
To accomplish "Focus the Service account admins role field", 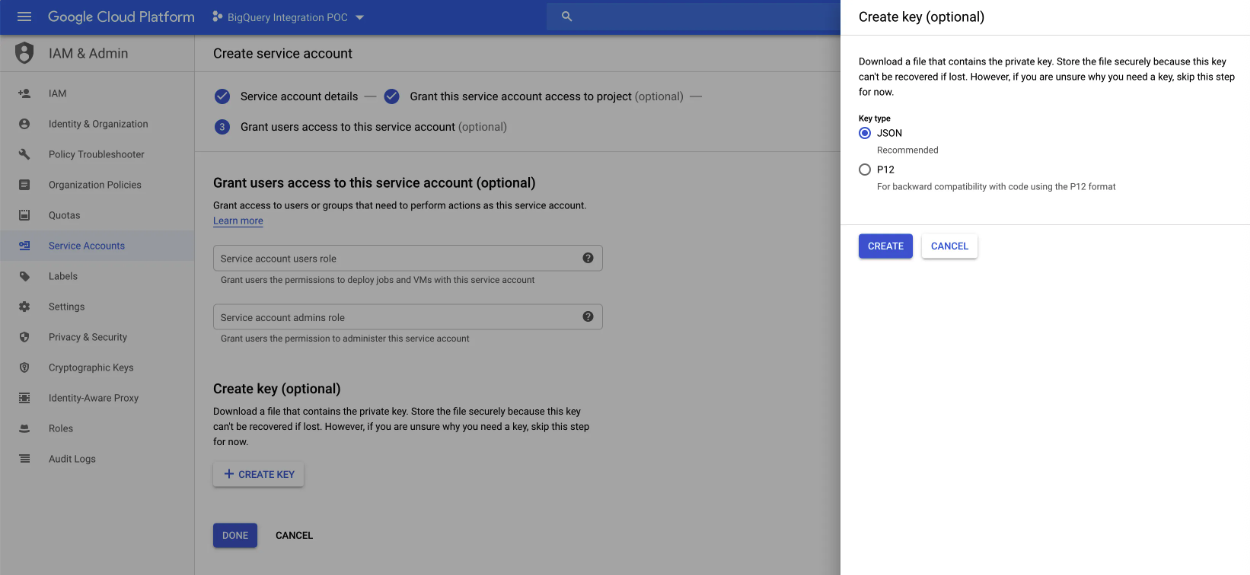I will click(407, 317).
